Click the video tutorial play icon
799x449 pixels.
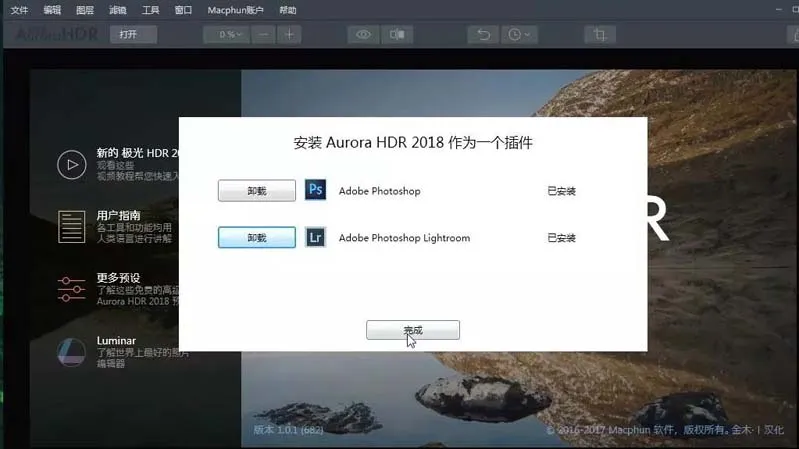click(x=71, y=165)
